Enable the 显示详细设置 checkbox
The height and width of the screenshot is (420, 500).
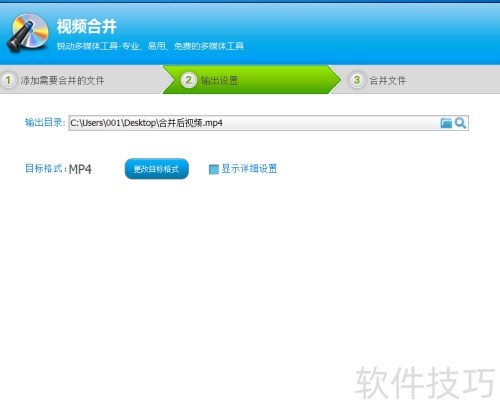pos(213,169)
